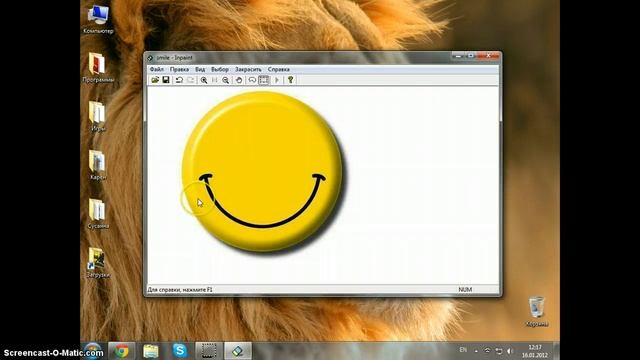
Task: Open Google Chrome from taskbar
Action: pyautogui.click(x=121, y=351)
